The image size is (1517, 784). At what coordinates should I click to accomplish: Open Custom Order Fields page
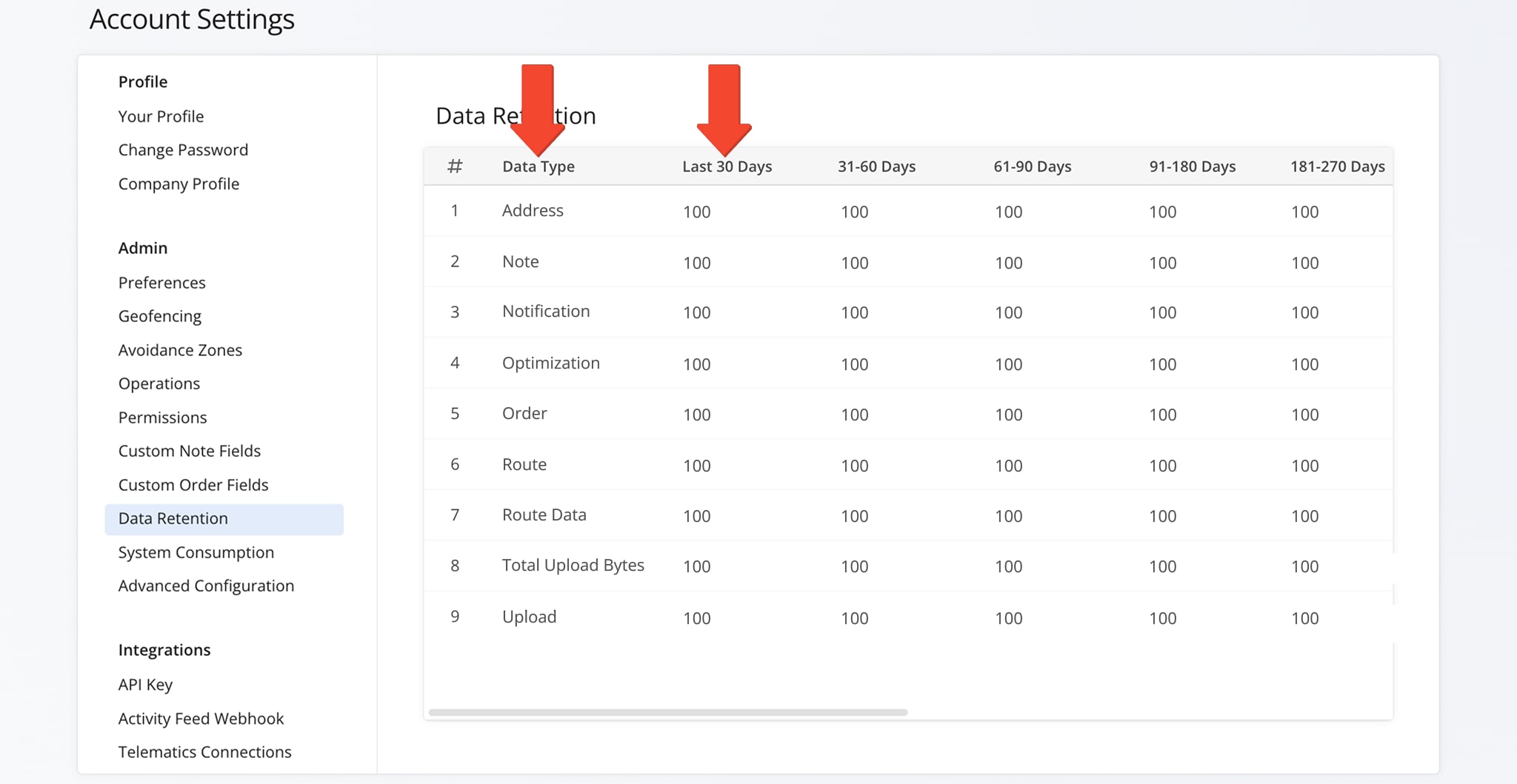193,485
